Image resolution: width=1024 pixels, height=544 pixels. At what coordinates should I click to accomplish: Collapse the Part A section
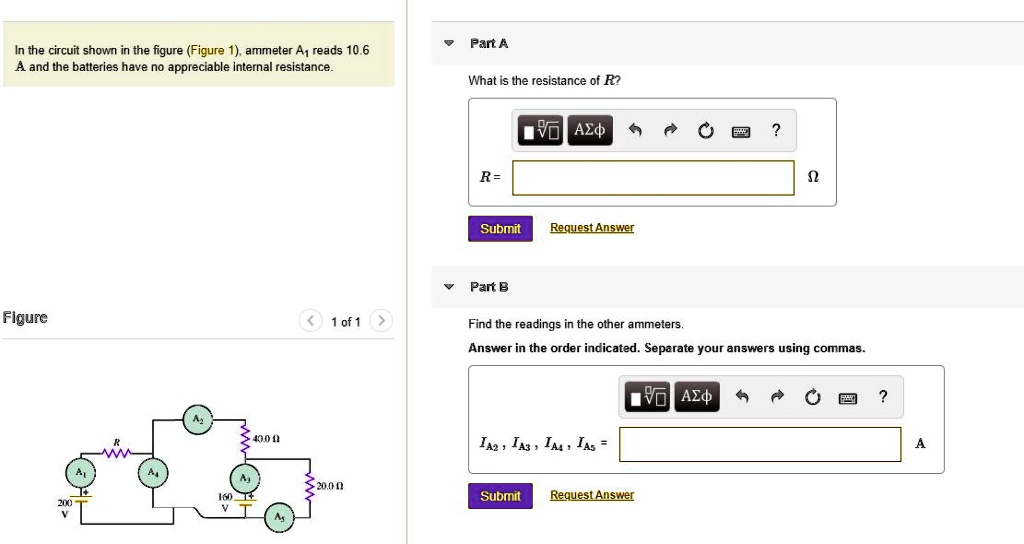click(x=449, y=43)
